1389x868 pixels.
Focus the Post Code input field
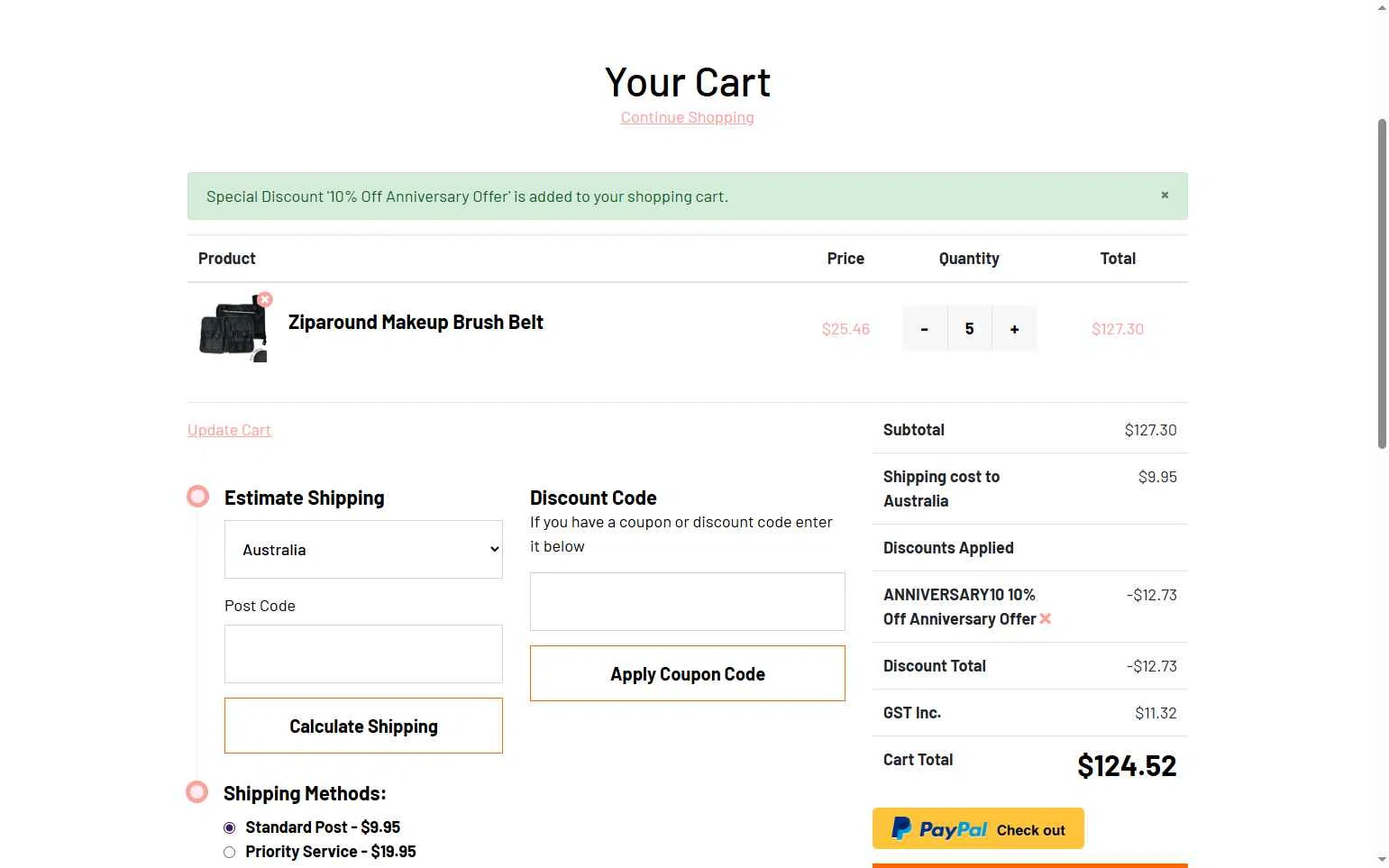[x=363, y=653]
